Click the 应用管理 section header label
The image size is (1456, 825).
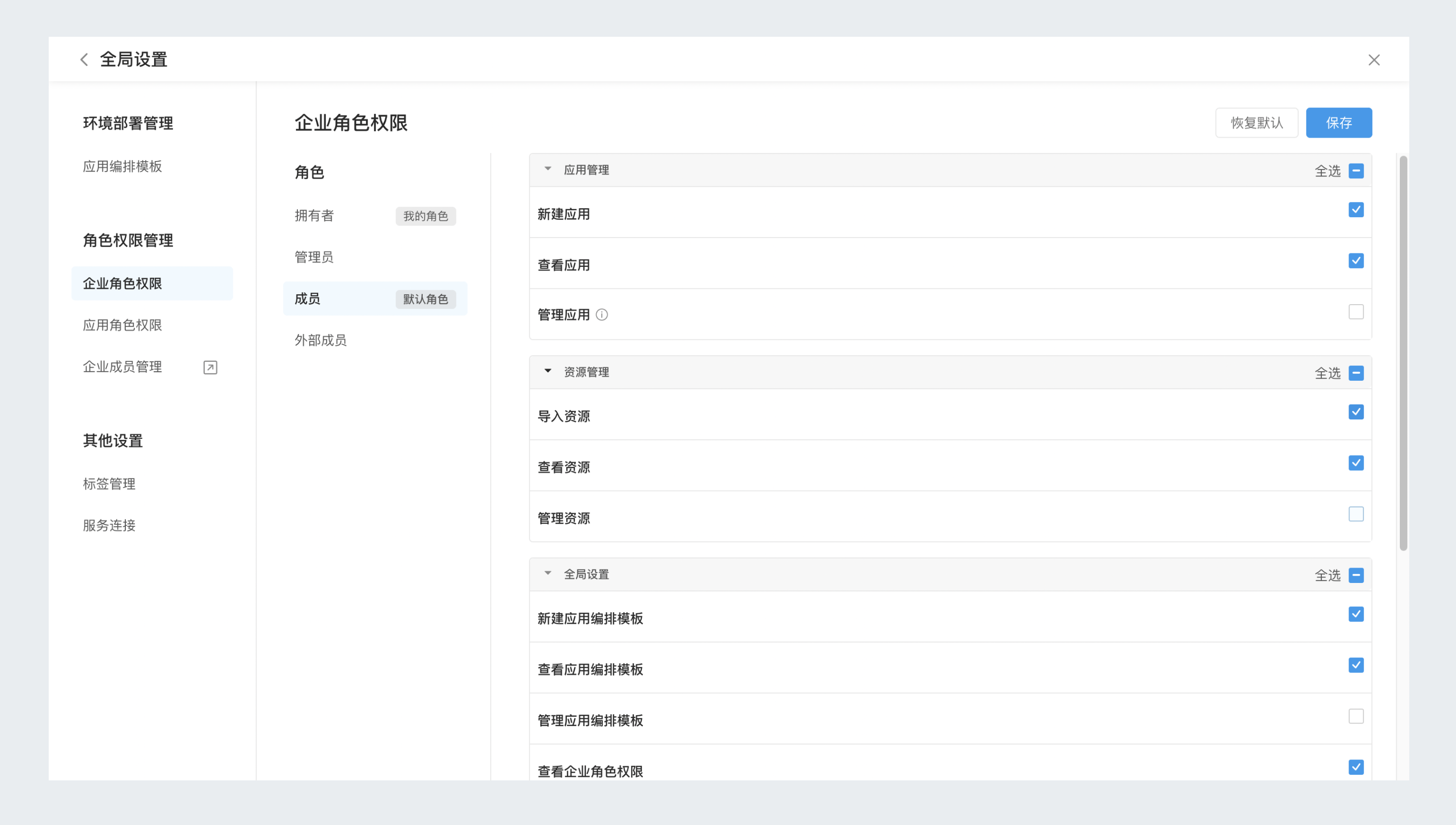point(586,169)
